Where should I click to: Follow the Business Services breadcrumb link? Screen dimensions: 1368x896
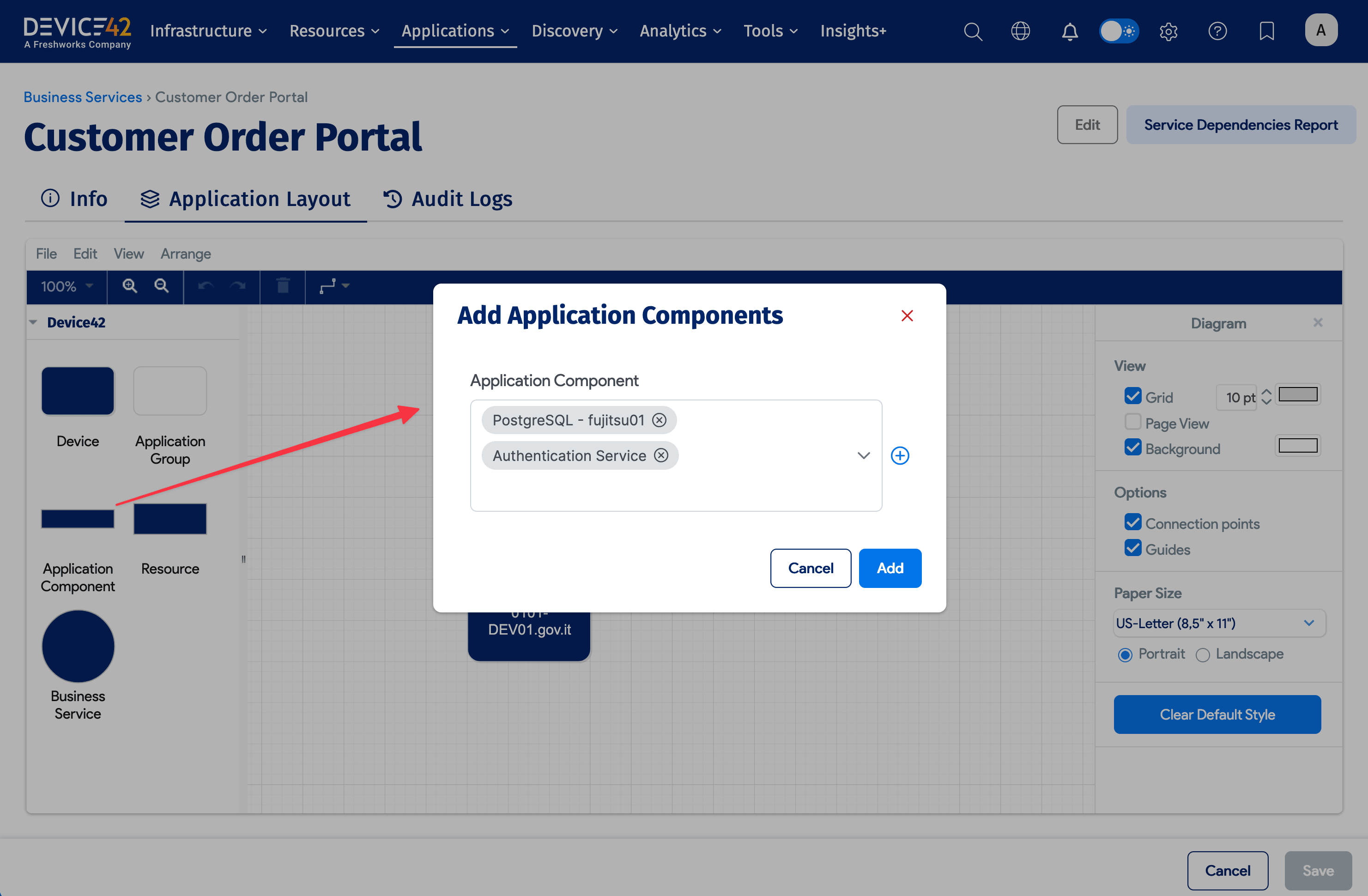(x=82, y=97)
